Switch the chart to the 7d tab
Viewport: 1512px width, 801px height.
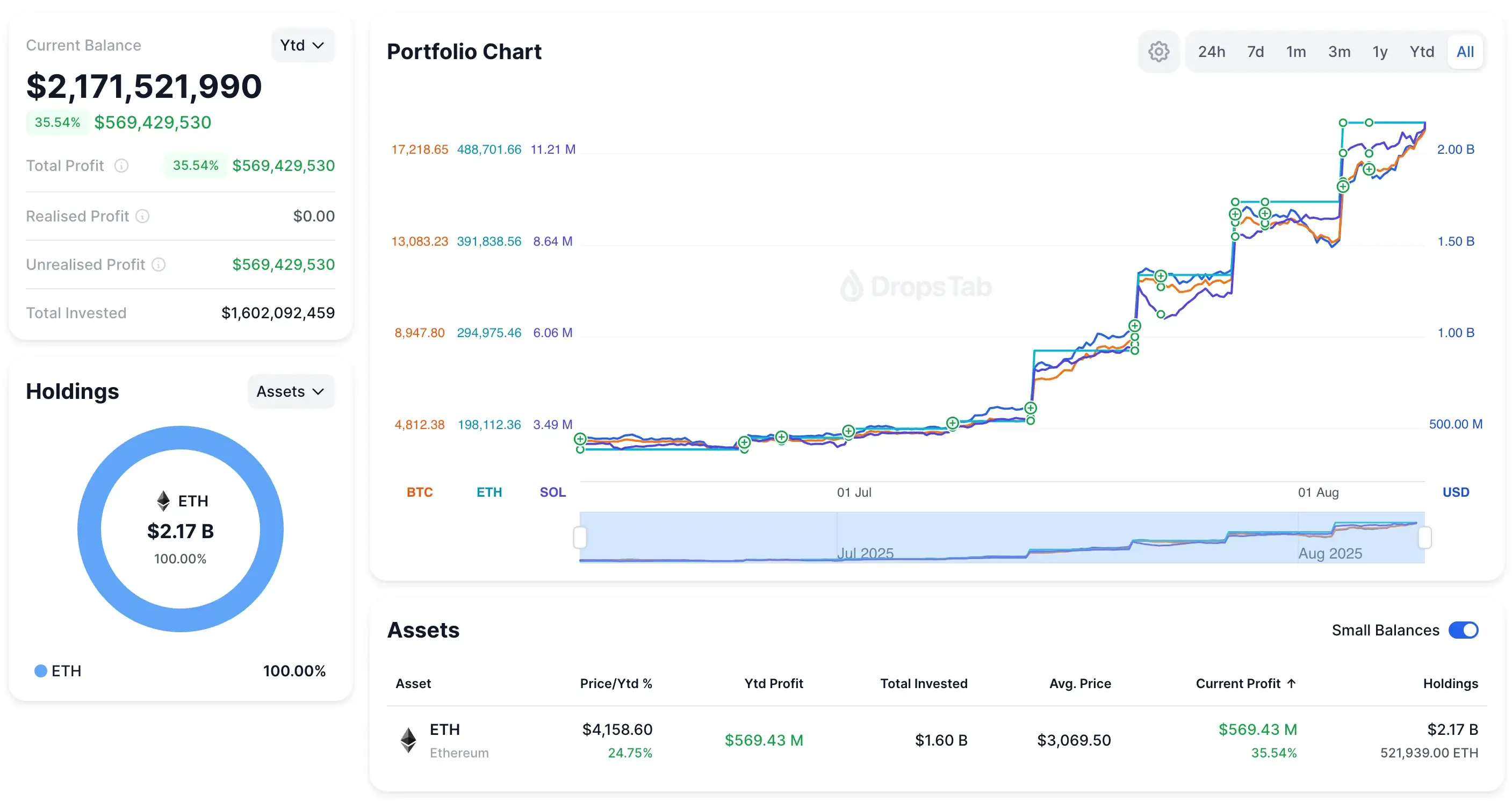tap(1256, 51)
